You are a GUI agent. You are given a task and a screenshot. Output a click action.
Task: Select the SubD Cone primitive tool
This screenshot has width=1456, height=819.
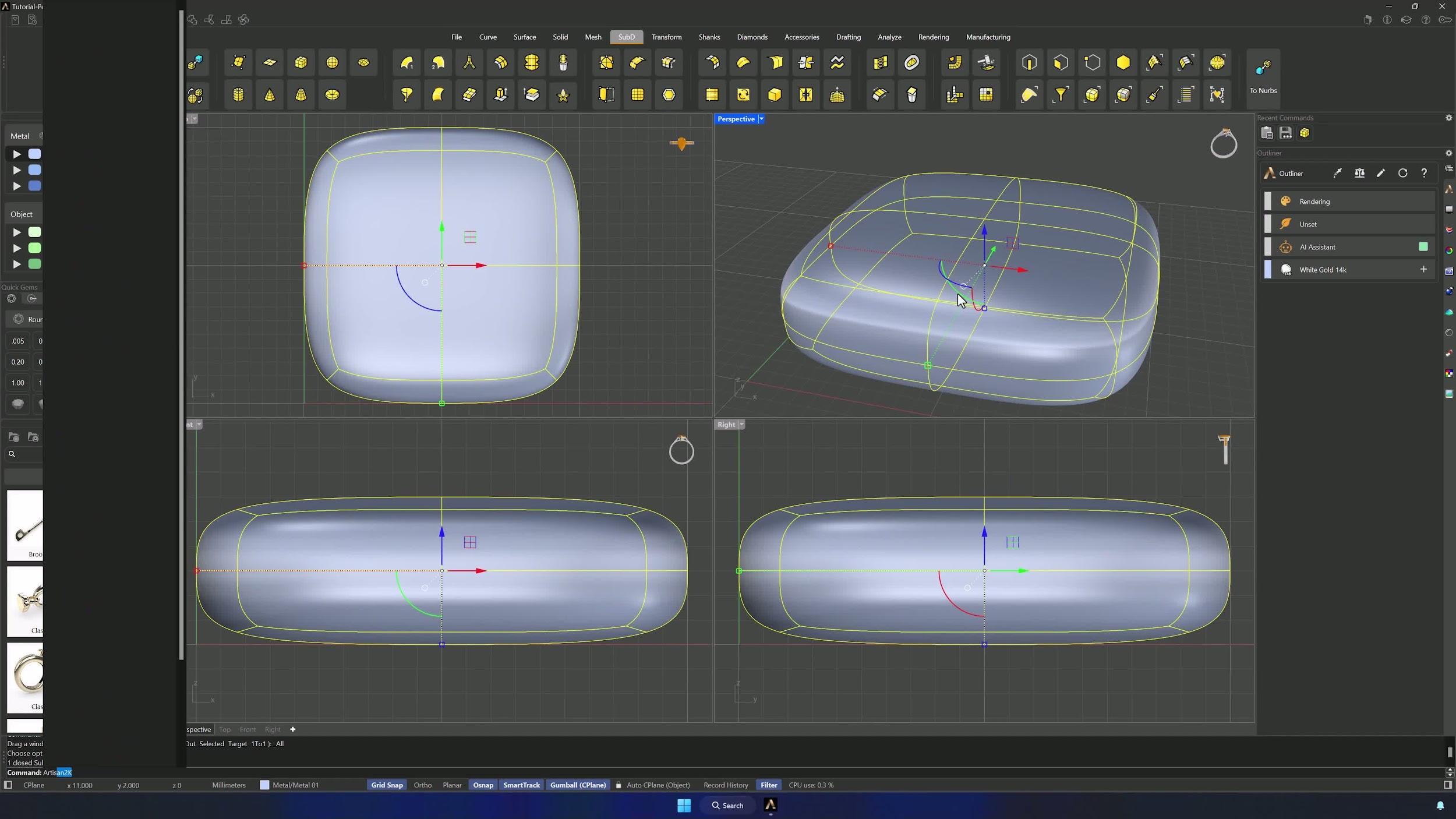coord(270,94)
